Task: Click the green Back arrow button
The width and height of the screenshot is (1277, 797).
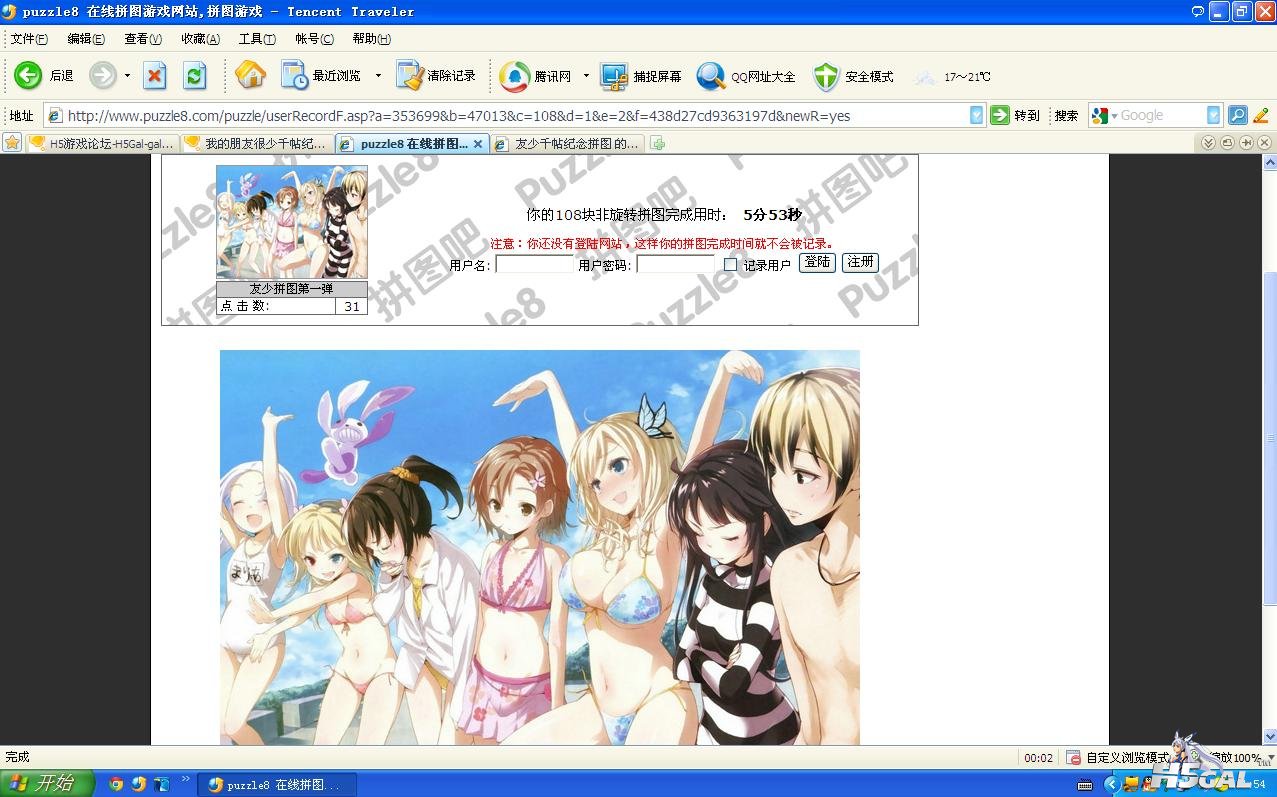Action: pyautogui.click(x=28, y=76)
